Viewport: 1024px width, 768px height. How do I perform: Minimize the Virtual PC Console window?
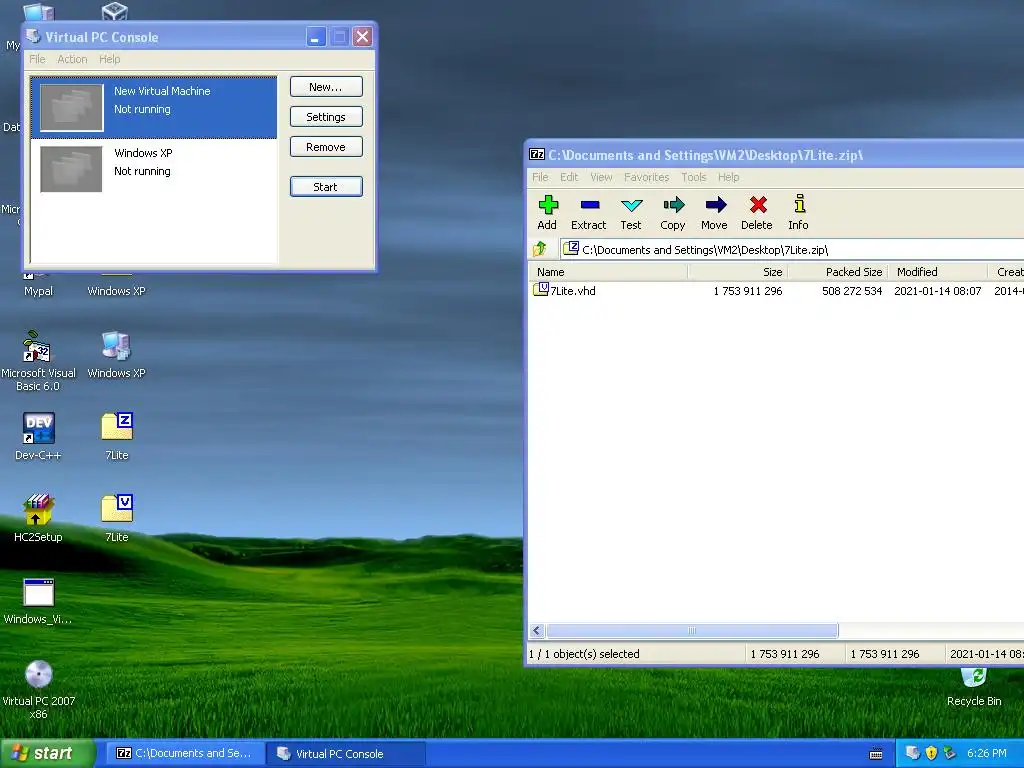tap(315, 37)
